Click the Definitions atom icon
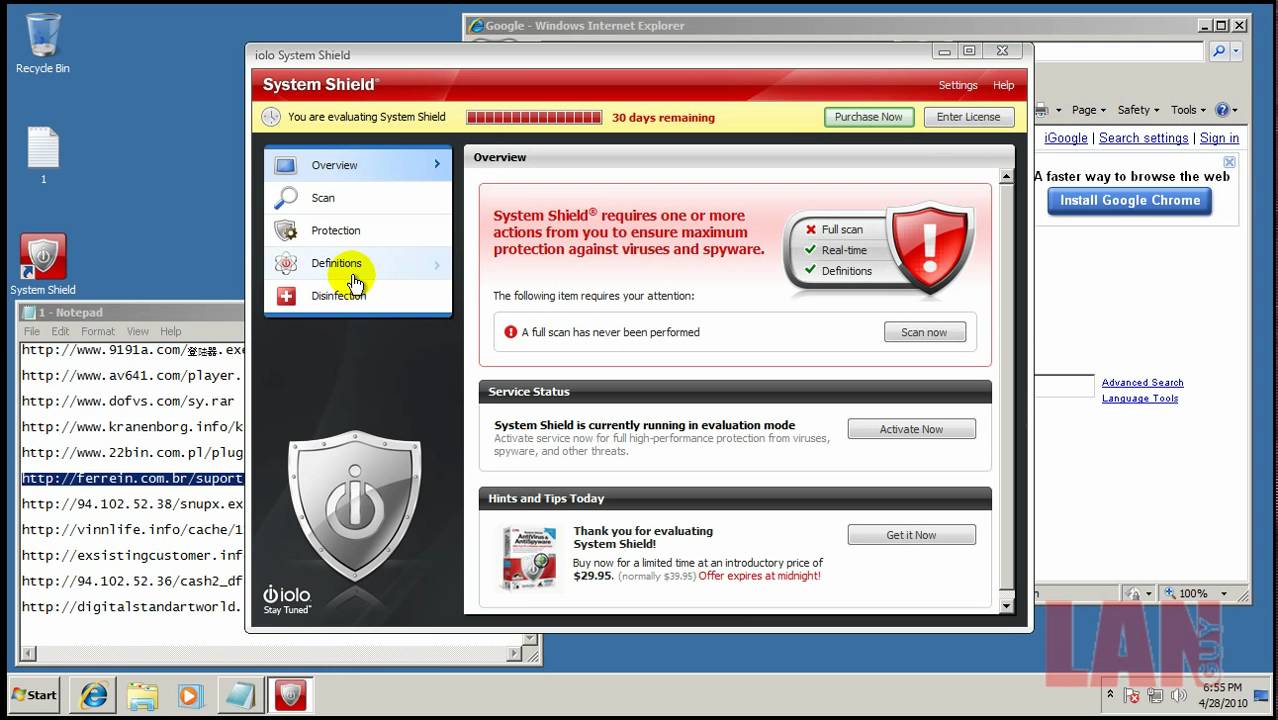The width and height of the screenshot is (1278, 720). [286, 264]
